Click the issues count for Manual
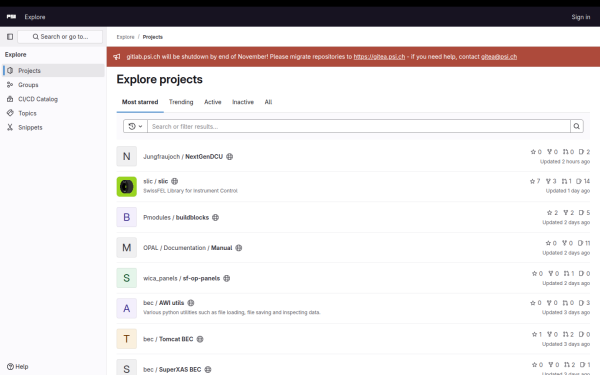Viewport: 600px width, 375px height. tap(584, 243)
